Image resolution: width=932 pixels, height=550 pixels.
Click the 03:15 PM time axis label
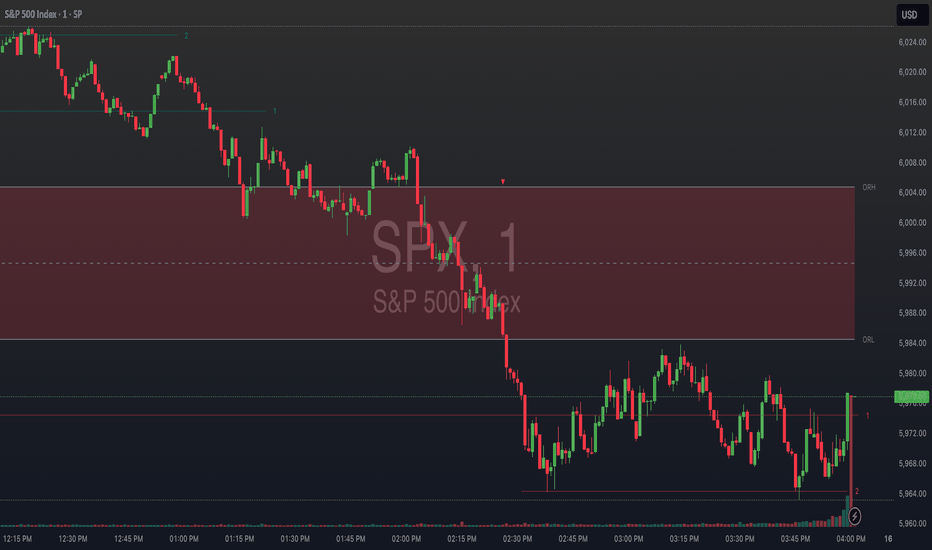pyautogui.click(x=684, y=539)
